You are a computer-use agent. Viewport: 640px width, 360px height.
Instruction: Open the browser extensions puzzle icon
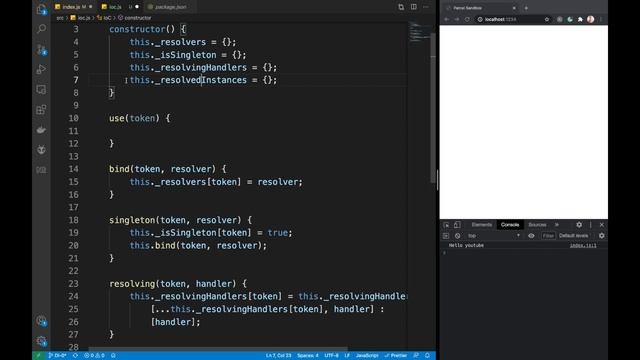pos(580,19)
